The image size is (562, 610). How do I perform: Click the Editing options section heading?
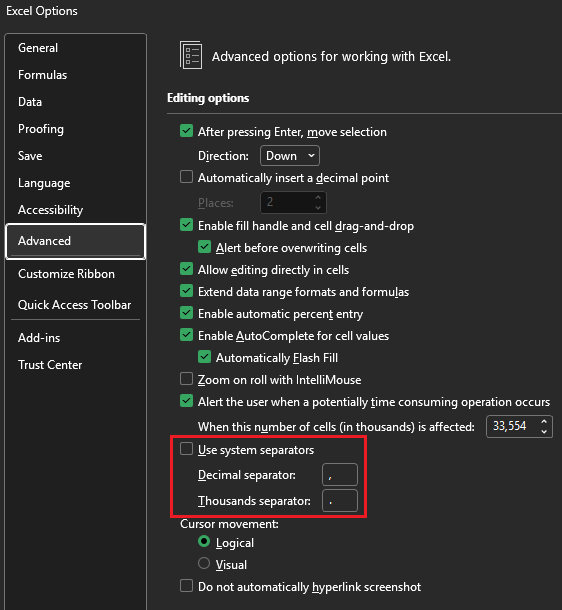pos(208,98)
